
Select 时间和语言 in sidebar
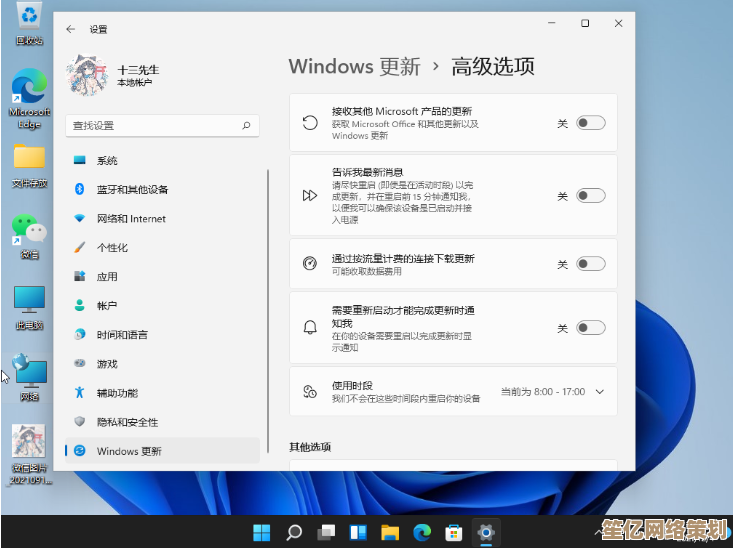(122, 335)
